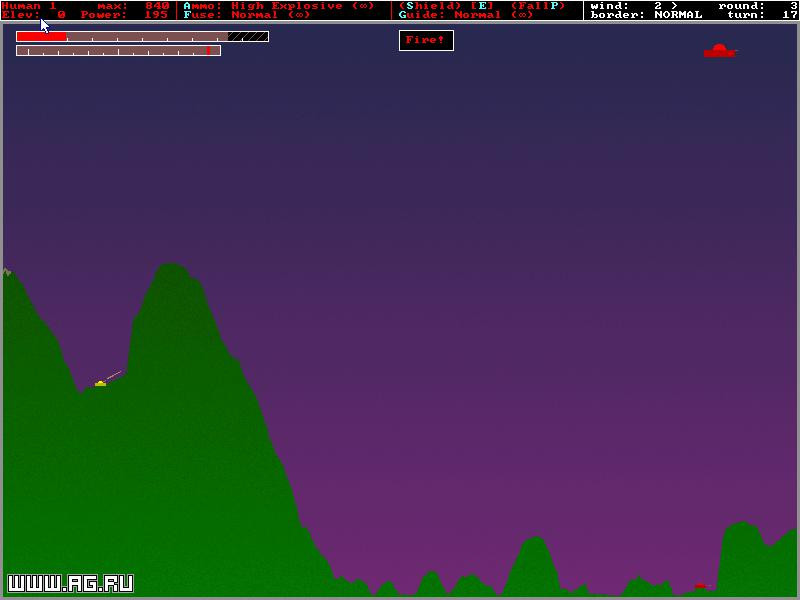Click the [E] indicator
Viewport: 800px width, 600px height.
[482, 6]
